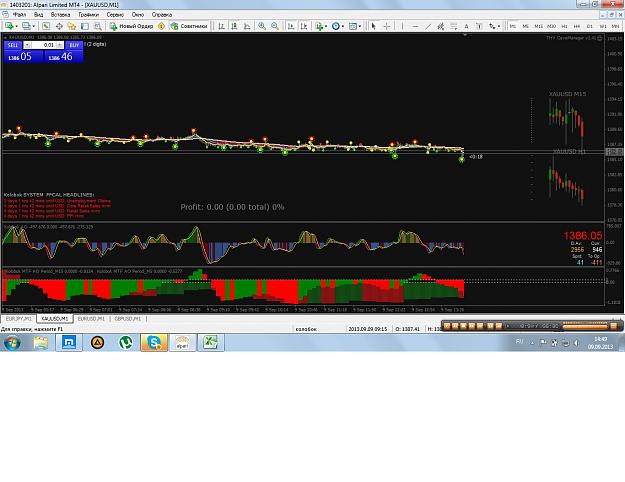The height and width of the screenshot is (482, 625).
Task: Toggle the Советники auto-trading button
Action: pyautogui.click(x=189, y=26)
